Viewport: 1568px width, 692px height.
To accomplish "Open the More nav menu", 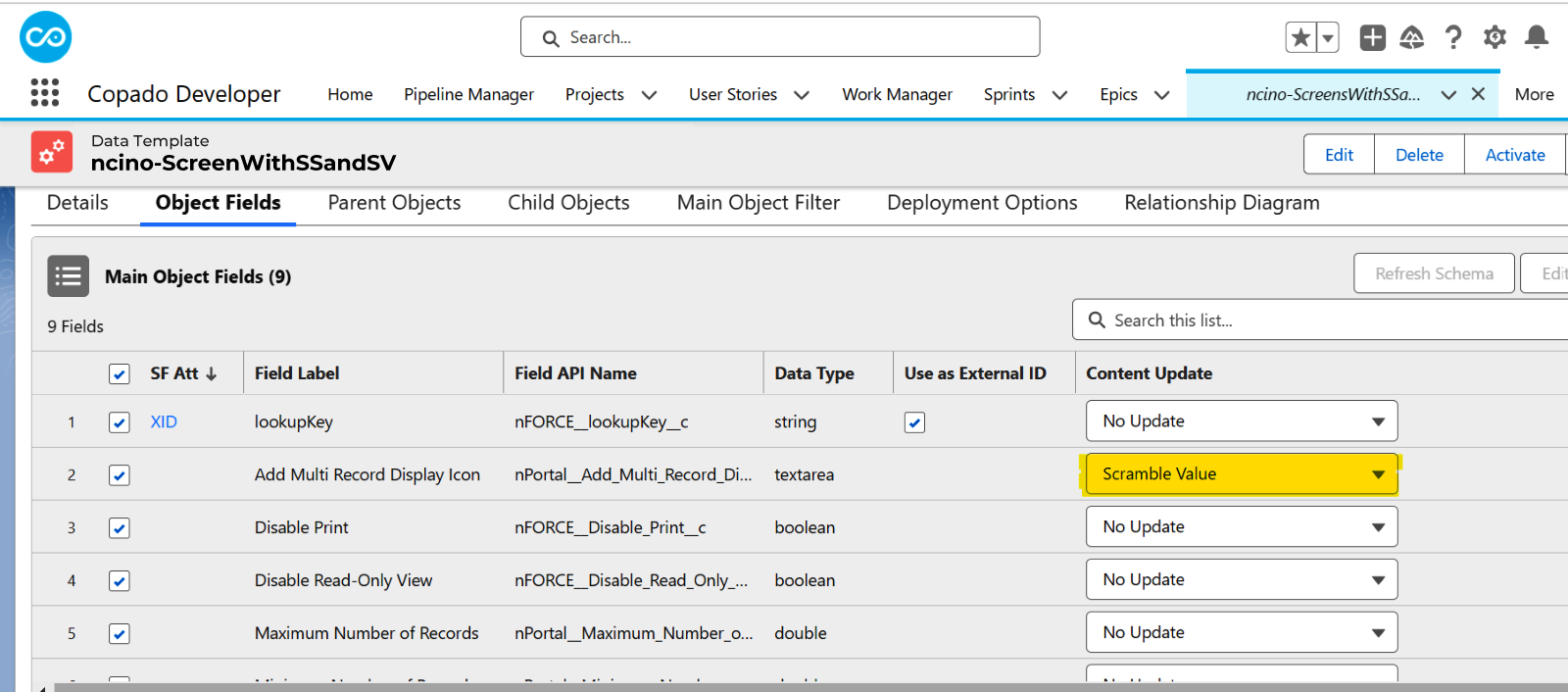I will pyautogui.click(x=1534, y=94).
